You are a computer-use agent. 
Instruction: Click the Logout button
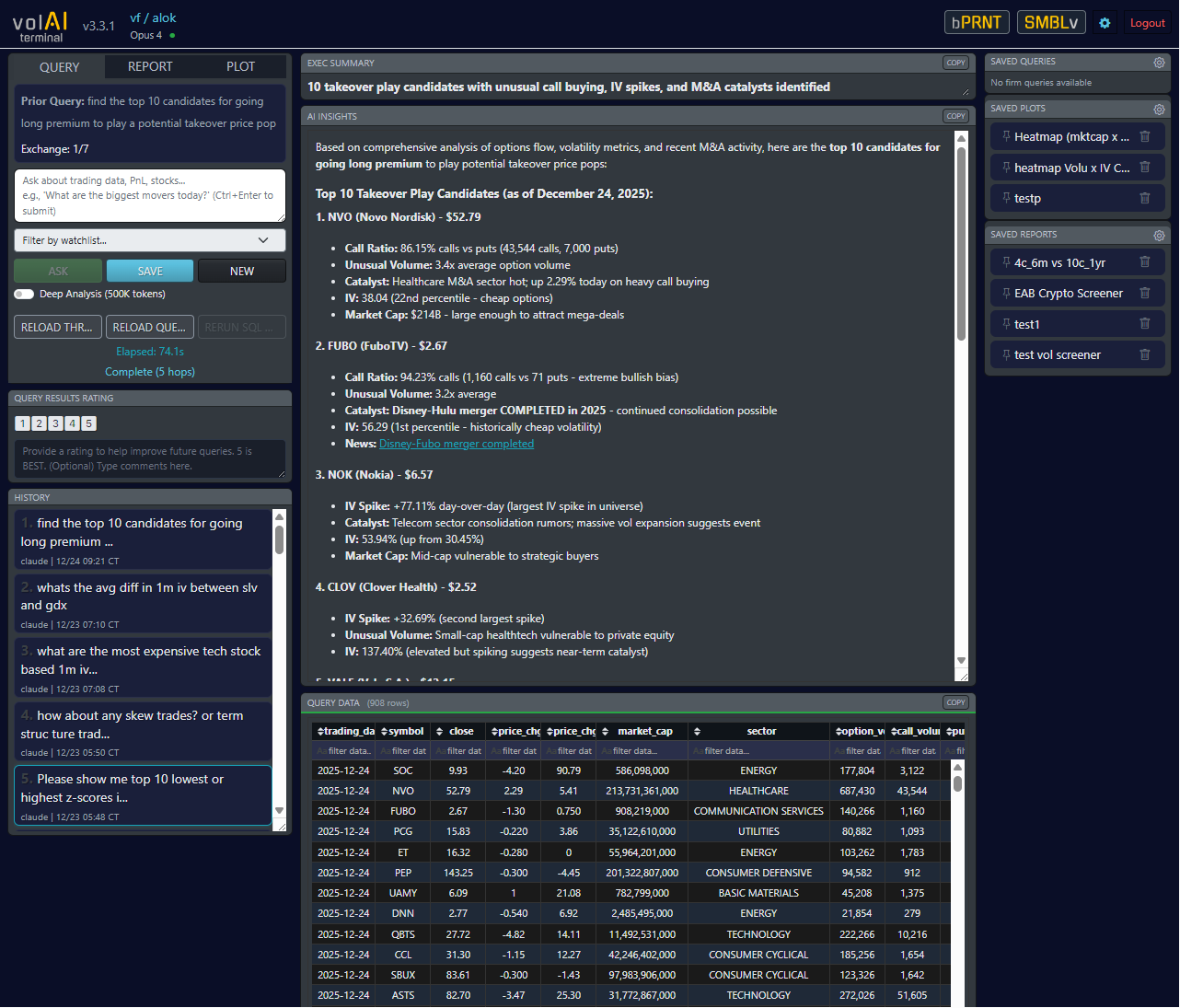pyautogui.click(x=1147, y=23)
